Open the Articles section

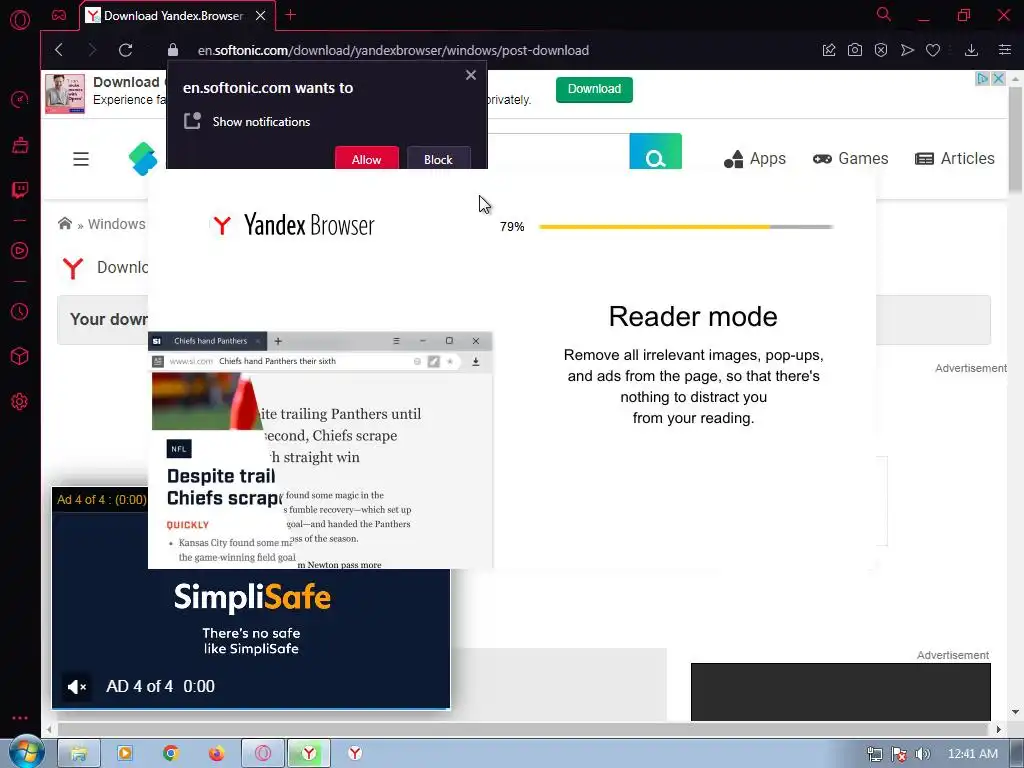[955, 159]
